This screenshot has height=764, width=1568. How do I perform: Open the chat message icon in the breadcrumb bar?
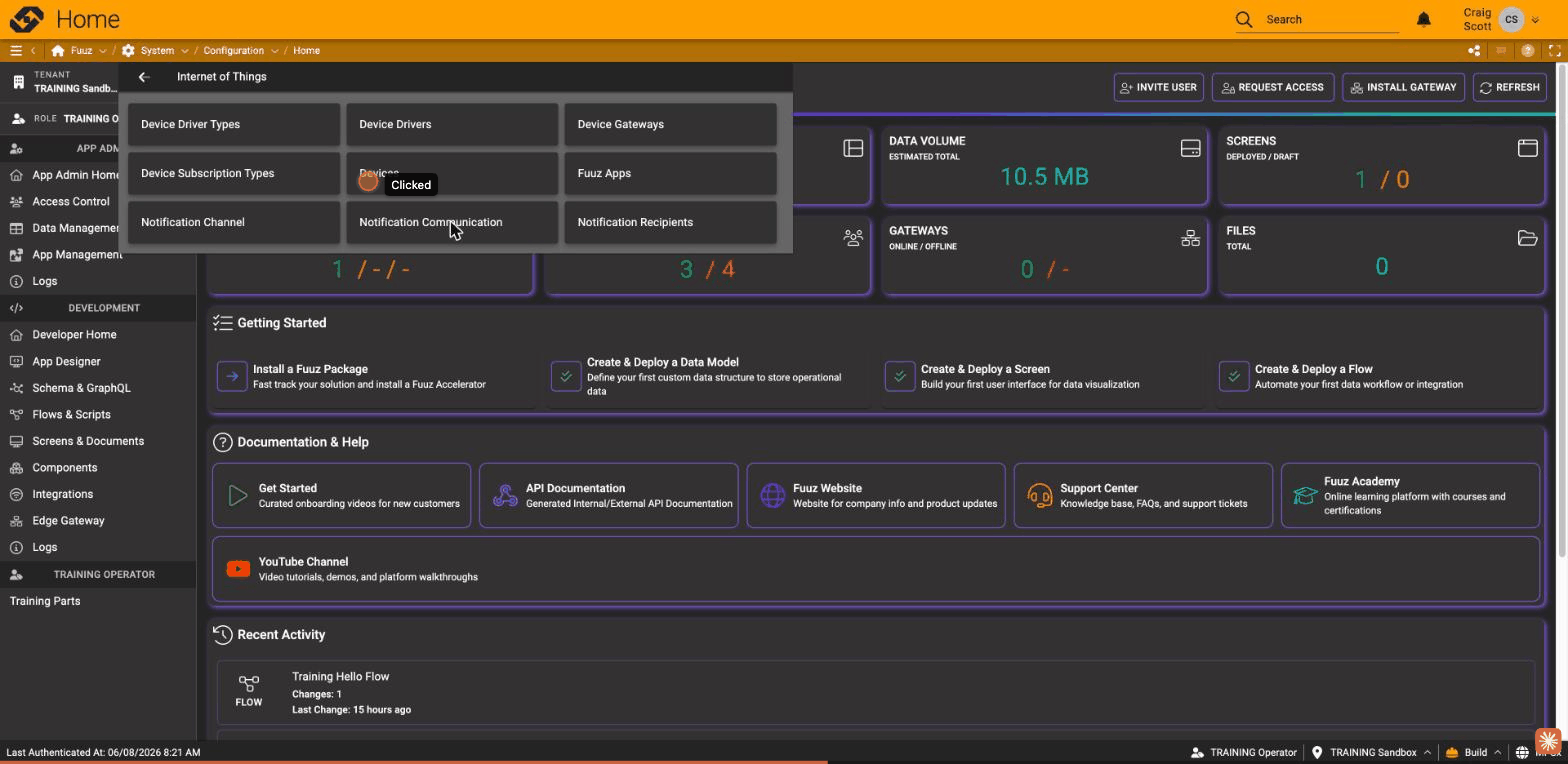(1501, 50)
